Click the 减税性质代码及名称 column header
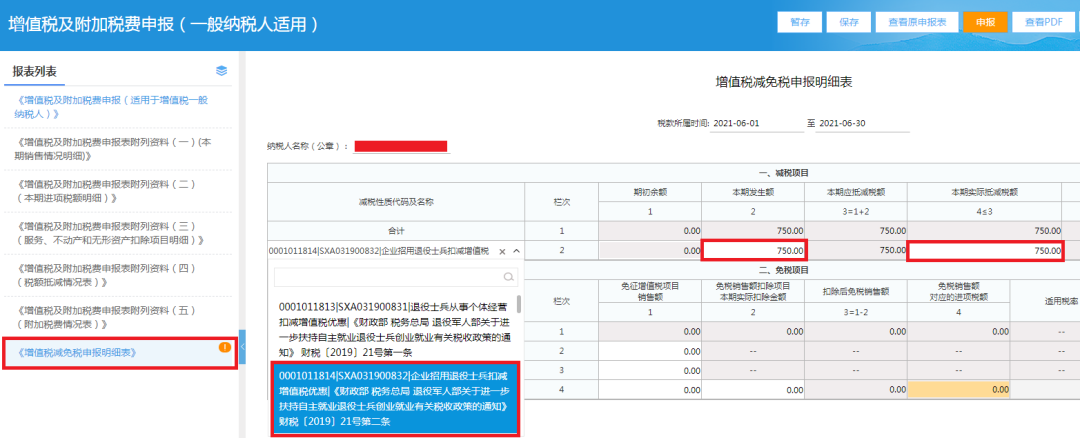The width and height of the screenshot is (1080, 438). pos(396,202)
